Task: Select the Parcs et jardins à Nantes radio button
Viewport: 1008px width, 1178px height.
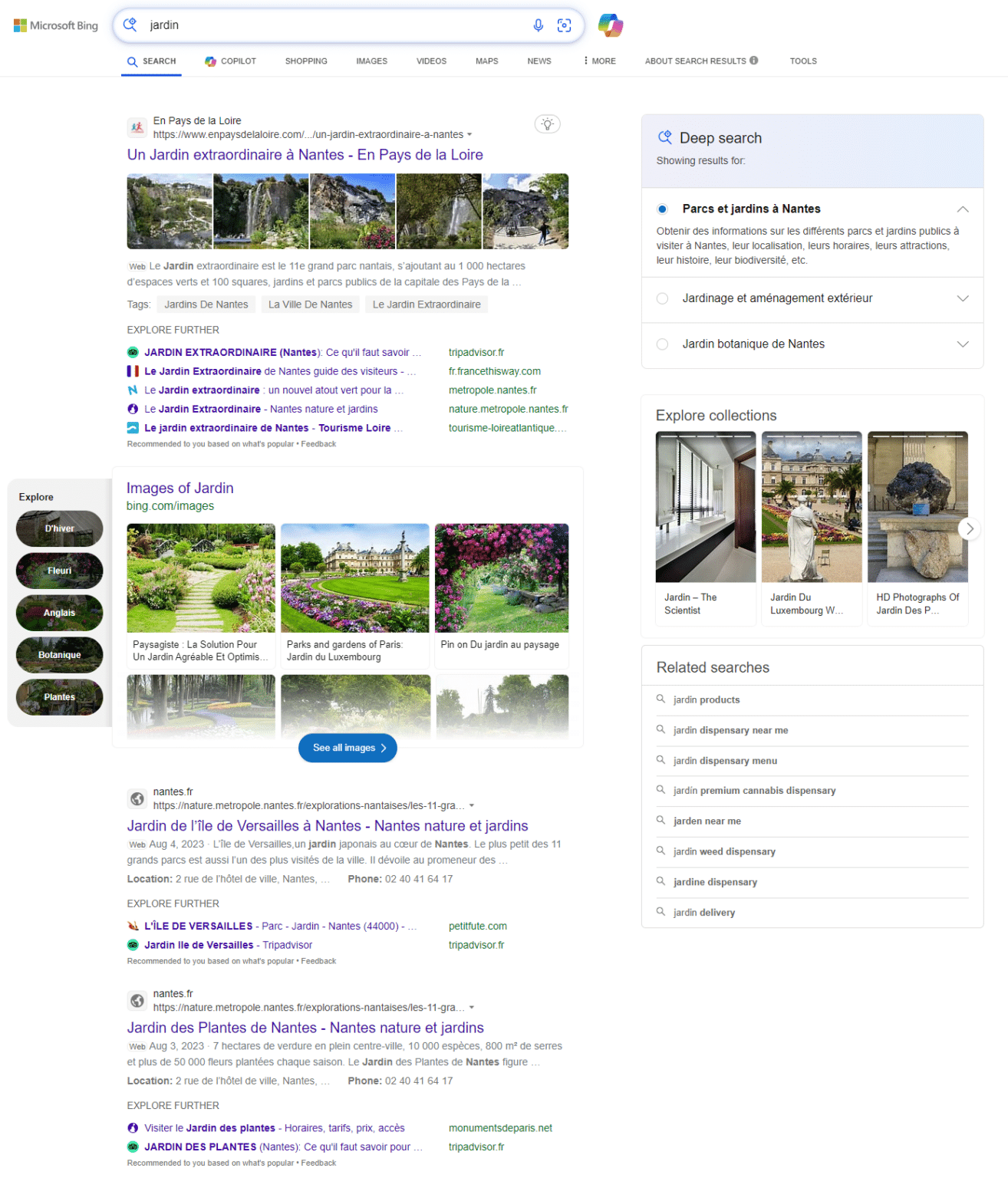Action: click(x=662, y=208)
